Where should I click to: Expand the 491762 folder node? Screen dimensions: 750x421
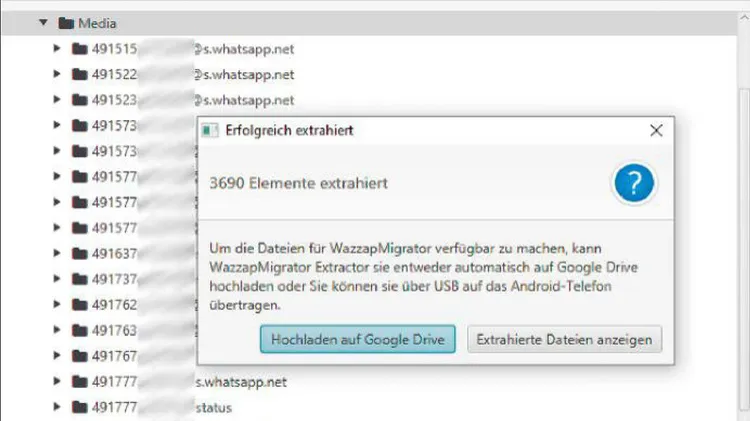point(57,304)
